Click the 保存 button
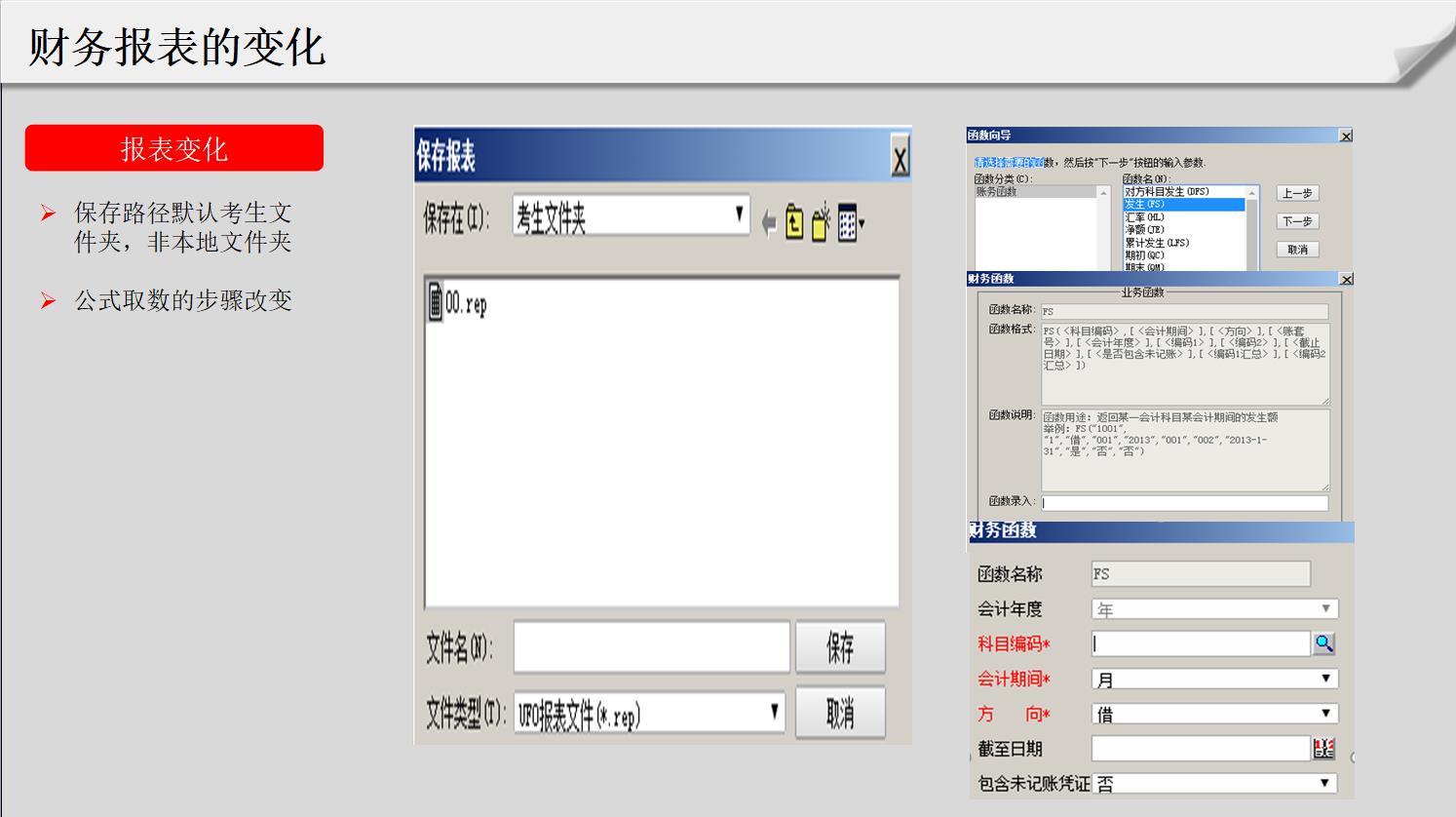The height and width of the screenshot is (817, 1456). click(840, 646)
